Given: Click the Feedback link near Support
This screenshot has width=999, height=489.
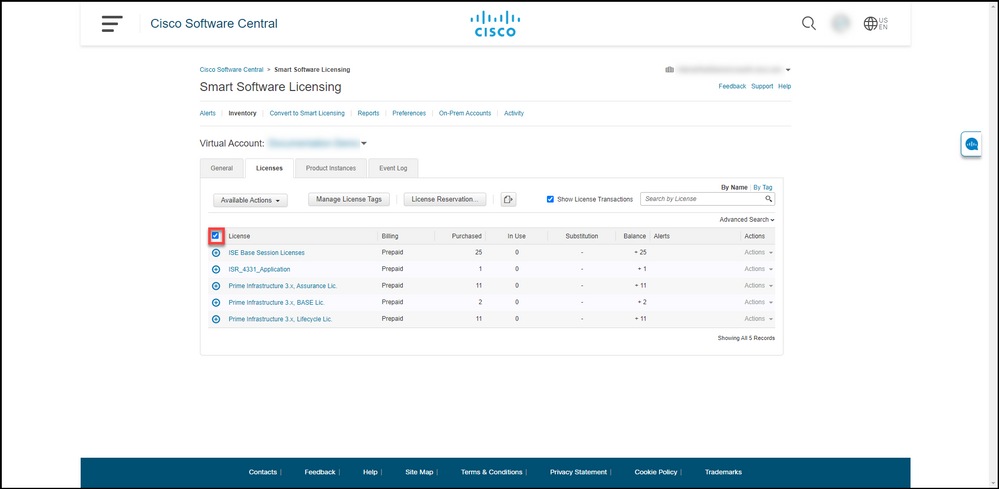Looking at the screenshot, I should tap(732, 86).
